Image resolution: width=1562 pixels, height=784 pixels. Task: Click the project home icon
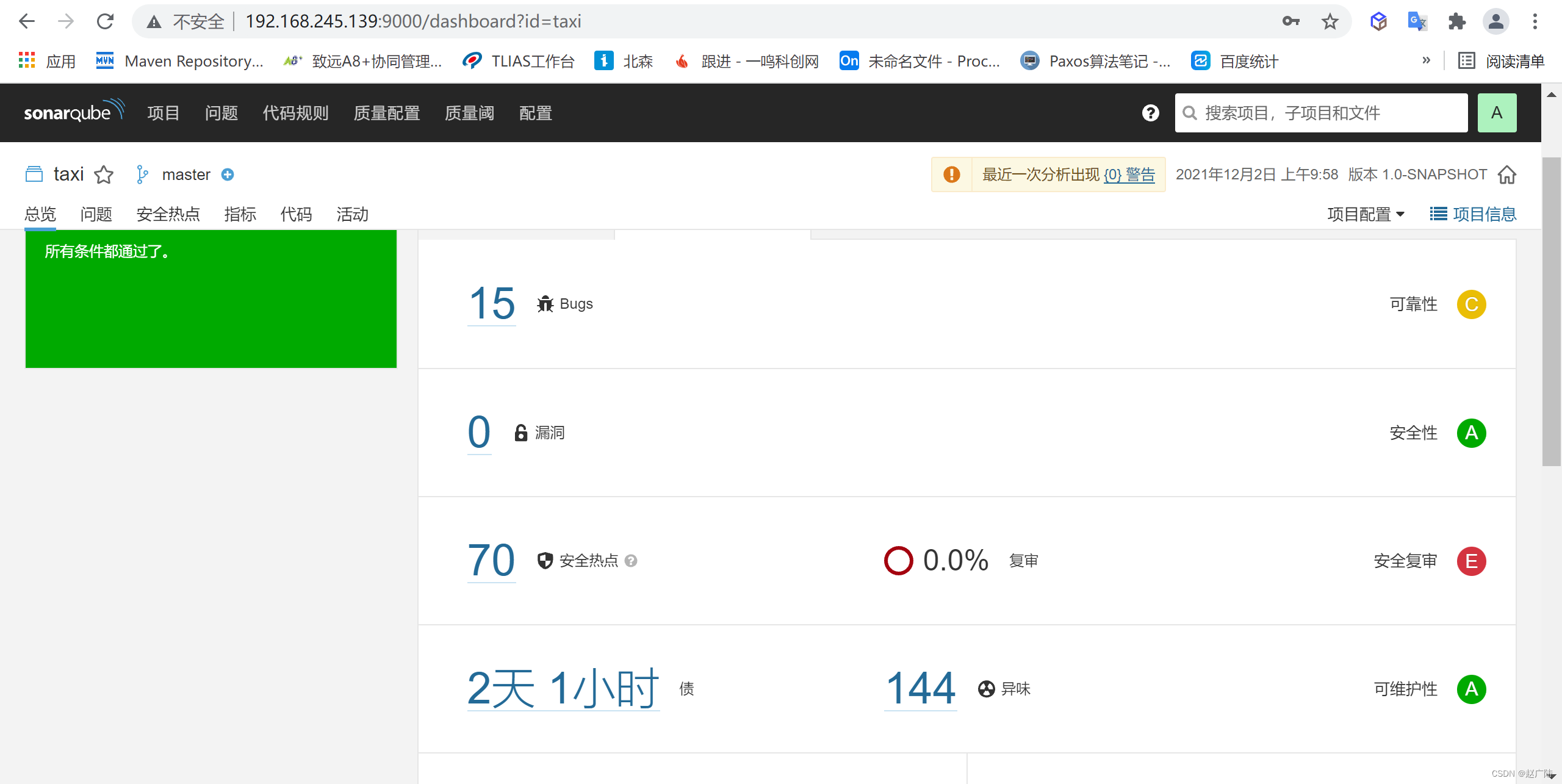click(x=1506, y=175)
